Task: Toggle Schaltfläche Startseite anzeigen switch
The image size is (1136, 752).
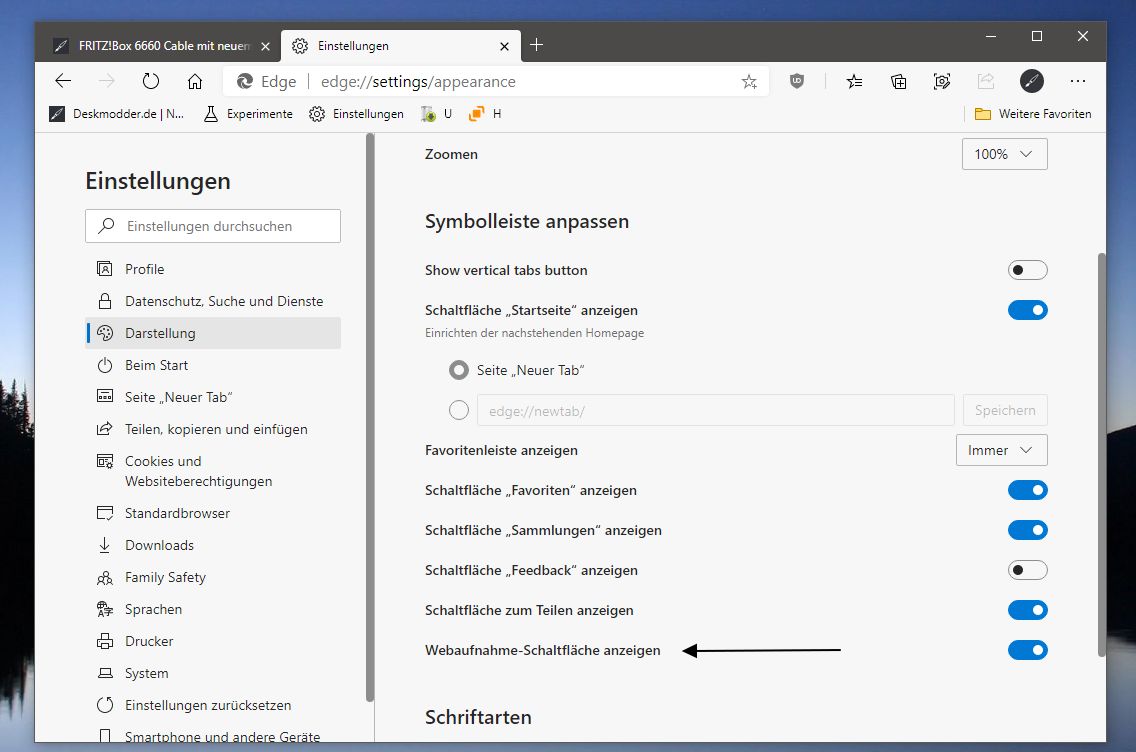Action: (1027, 310)
